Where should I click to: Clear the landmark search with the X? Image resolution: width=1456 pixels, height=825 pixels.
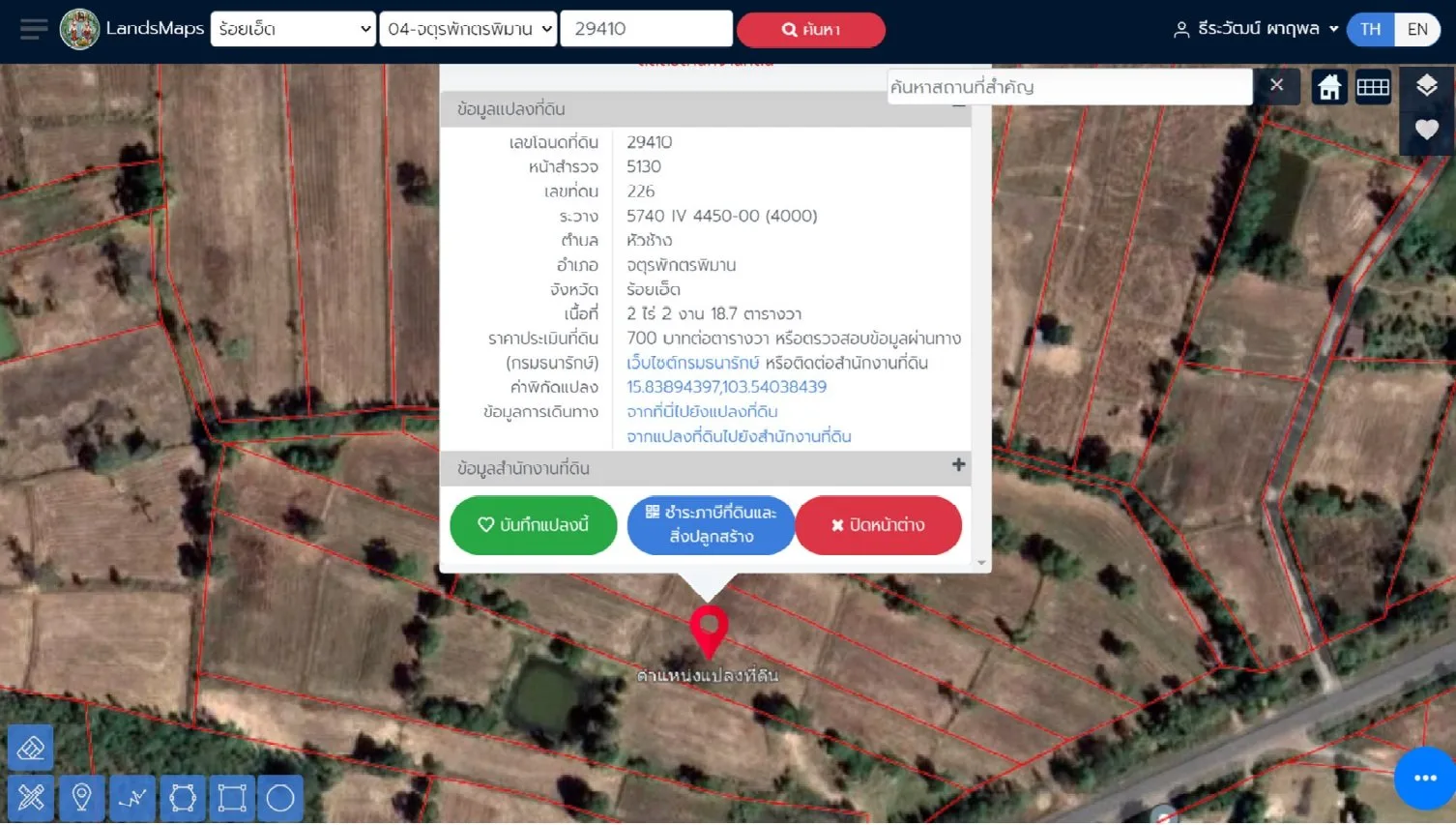point(1276,85)
